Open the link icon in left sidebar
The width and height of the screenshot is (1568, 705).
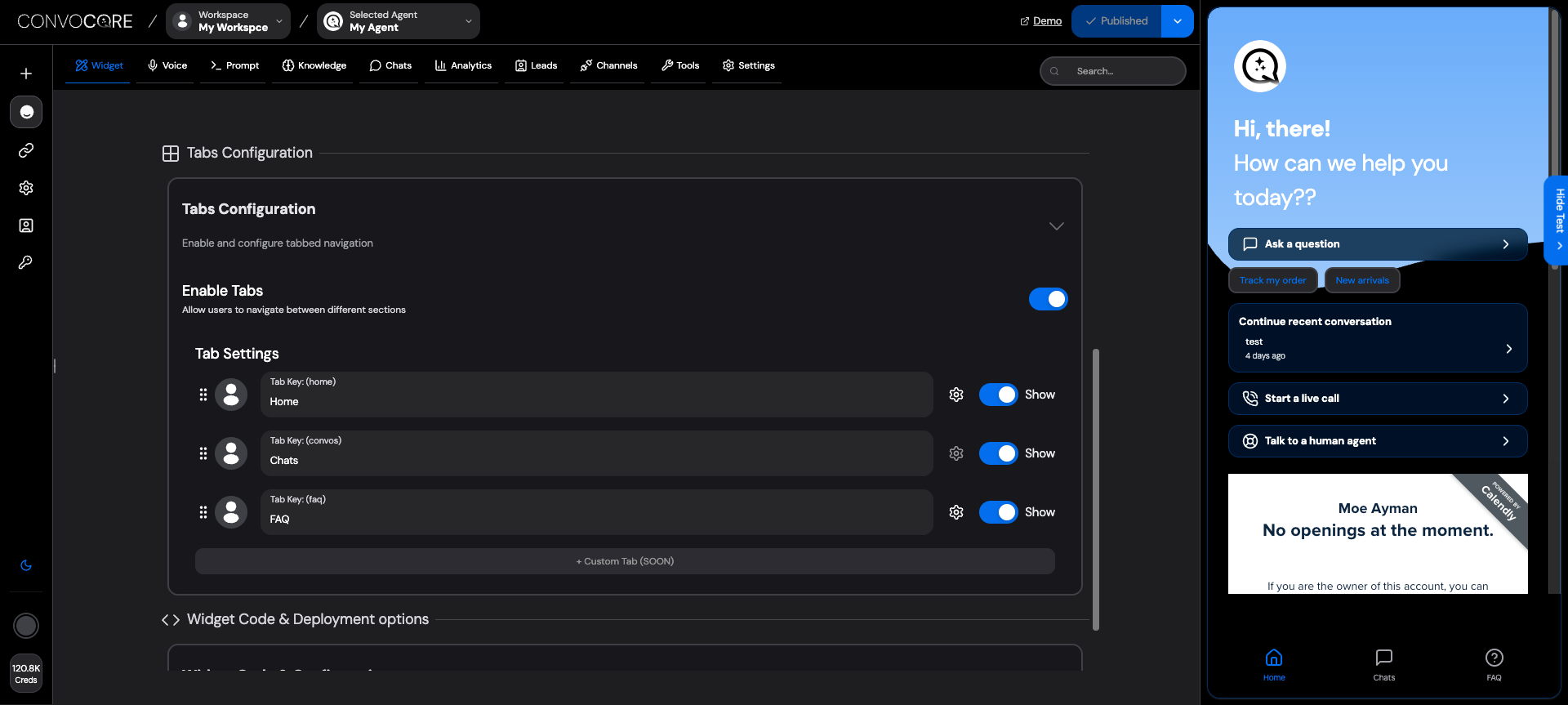pos(26,150)
